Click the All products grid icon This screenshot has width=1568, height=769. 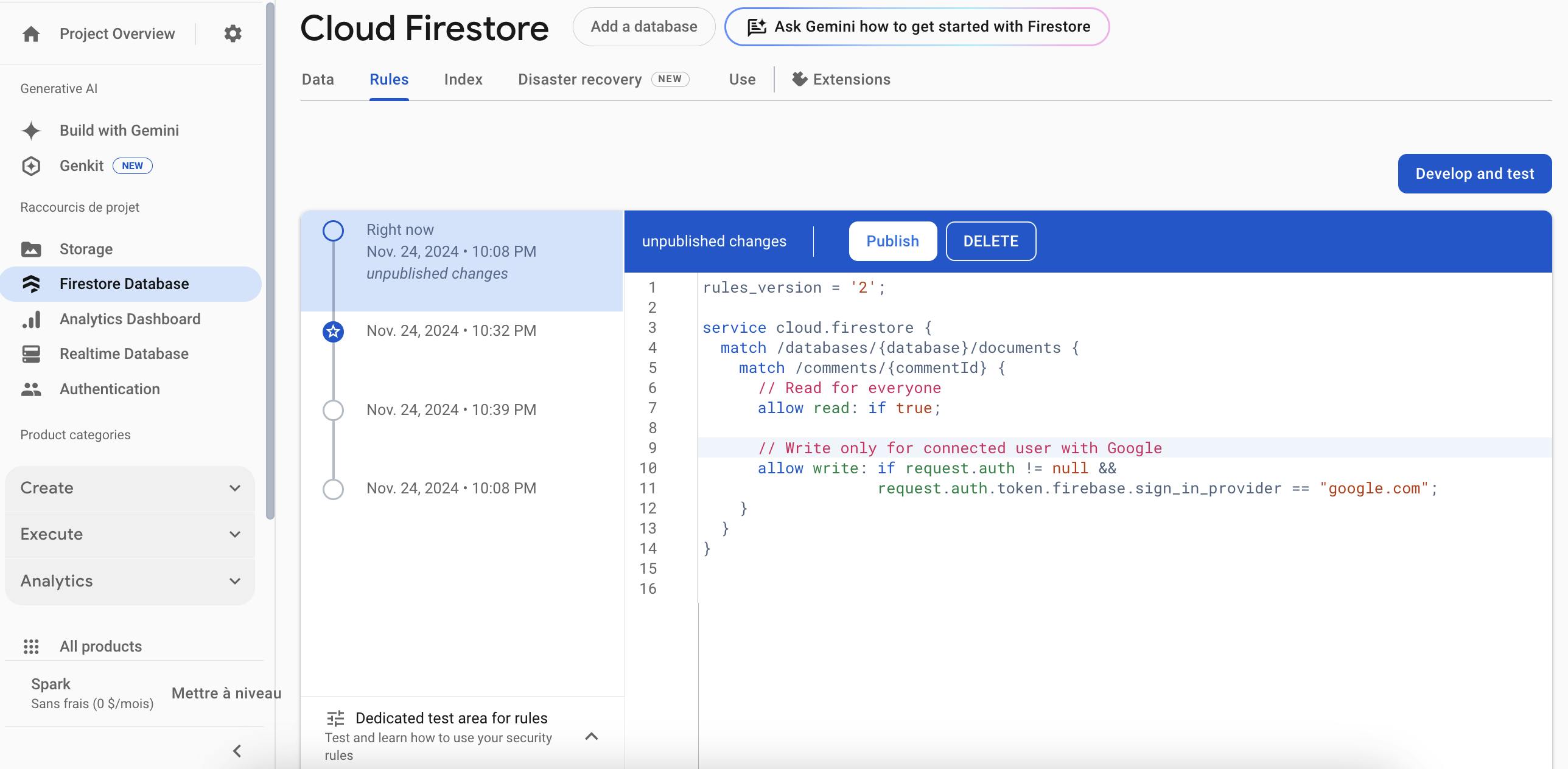(x=31, y=647)
